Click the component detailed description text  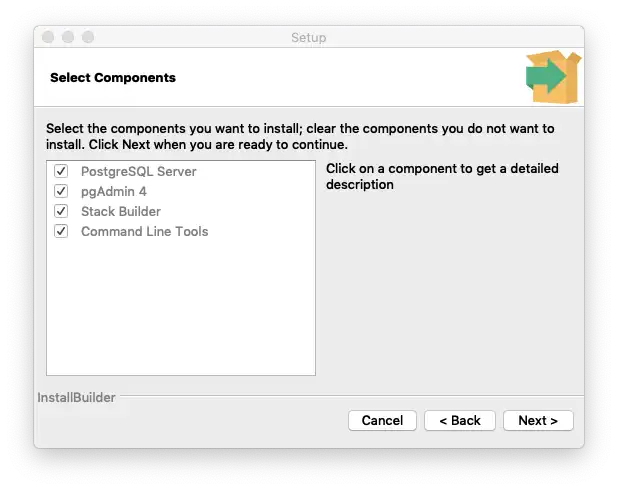point(442,176)
